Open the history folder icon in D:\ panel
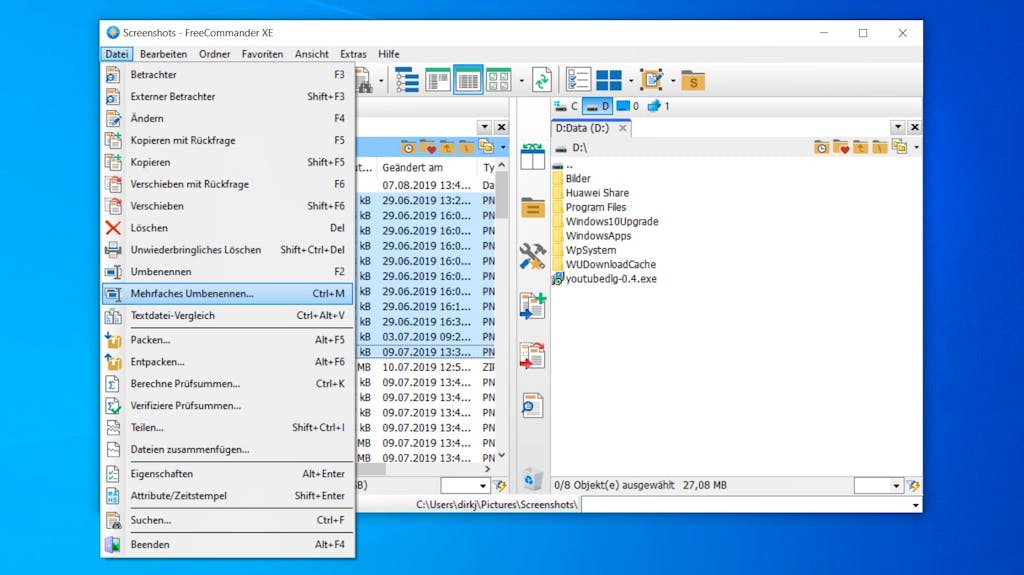The height and width of the screenshot is (575, 1024). pyautogui.click(x=822, y=148)
